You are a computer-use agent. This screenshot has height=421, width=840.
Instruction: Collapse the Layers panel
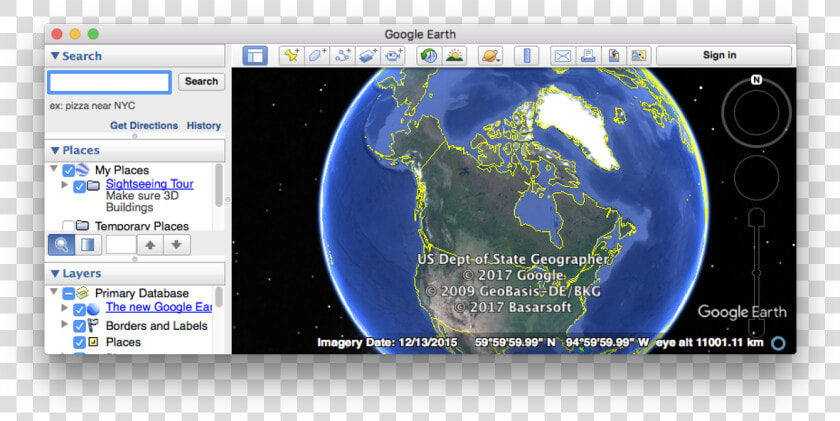(x=55, y=274)
